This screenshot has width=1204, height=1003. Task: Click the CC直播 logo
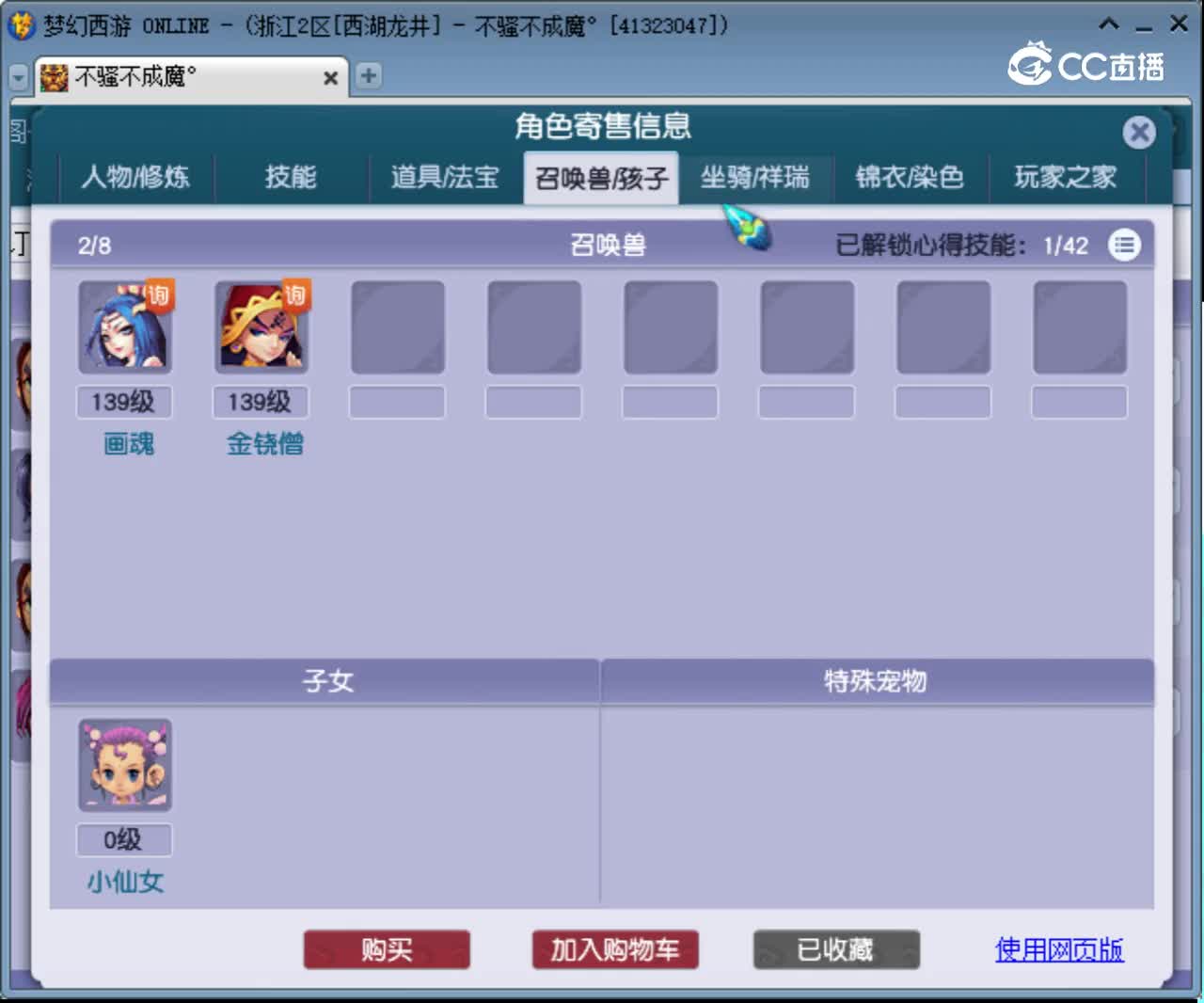1086,64
